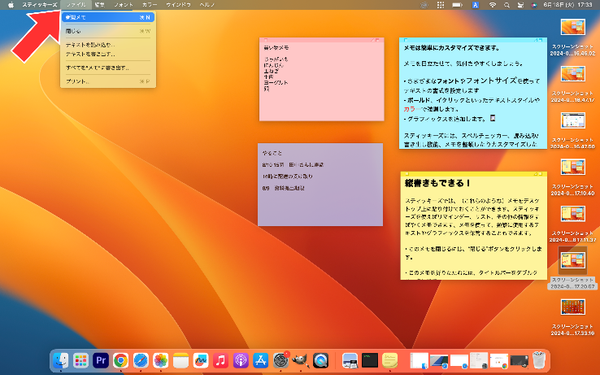Open the App Store from the Dock

(x=261, y=360)
